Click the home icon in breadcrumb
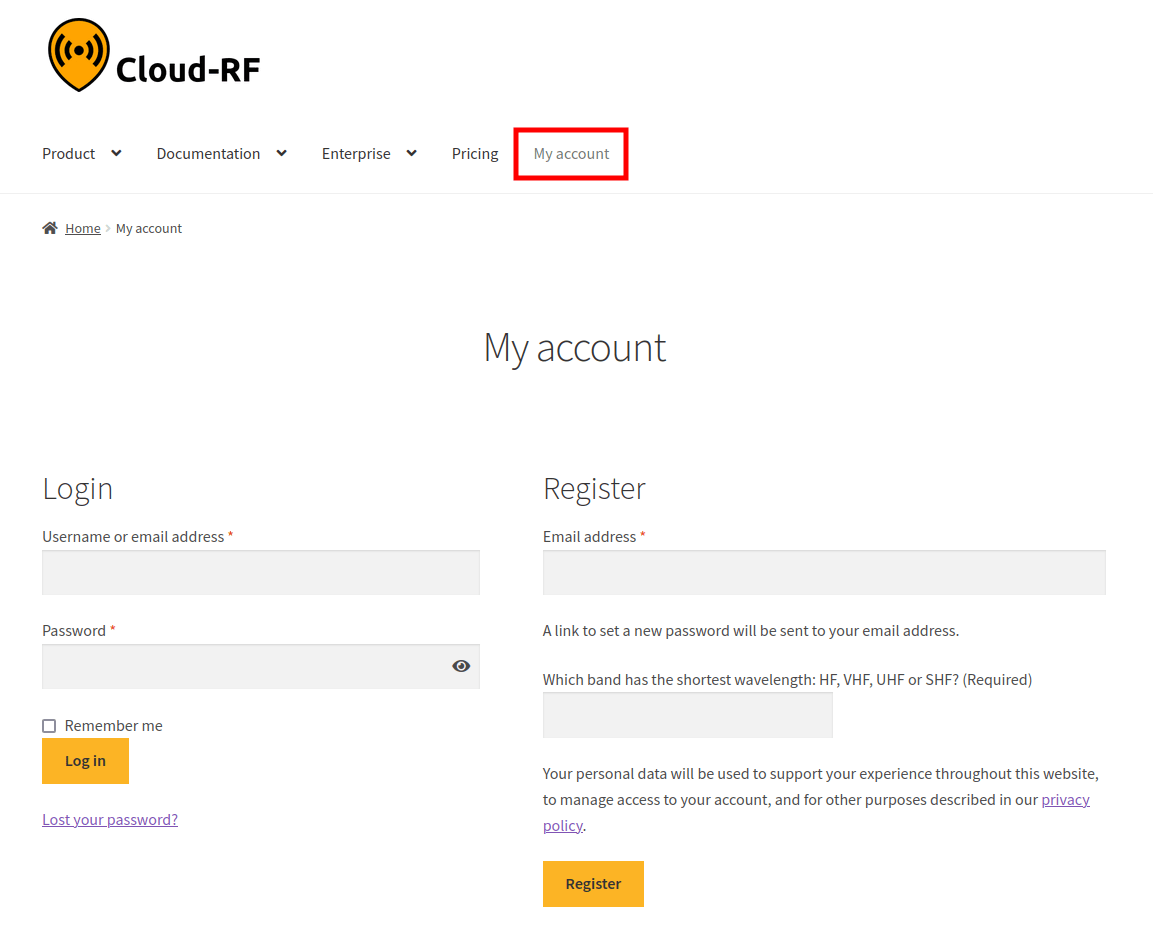Screen dimensions: 1153x948 pyautogui.click(x=49, y=227)
